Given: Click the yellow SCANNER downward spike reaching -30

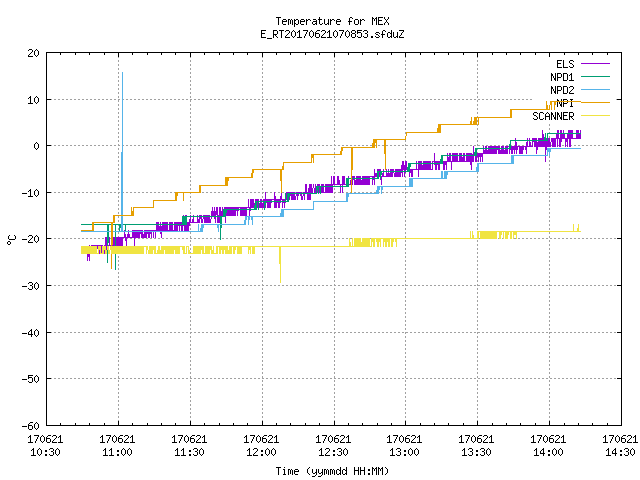Looking at the screenshot, I should click(x=280, y=265).
